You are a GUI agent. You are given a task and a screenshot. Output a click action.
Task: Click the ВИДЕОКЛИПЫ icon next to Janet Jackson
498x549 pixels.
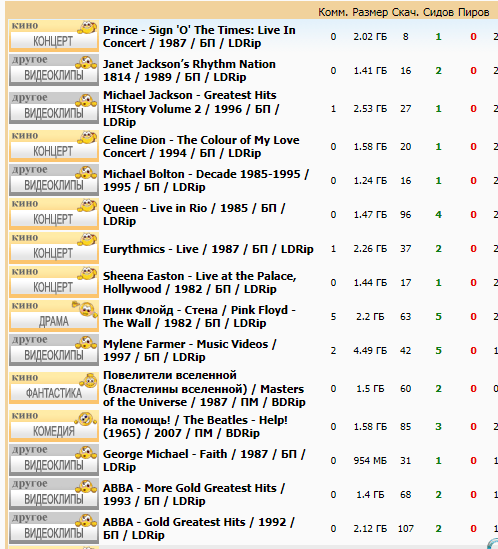pos(54,70)
